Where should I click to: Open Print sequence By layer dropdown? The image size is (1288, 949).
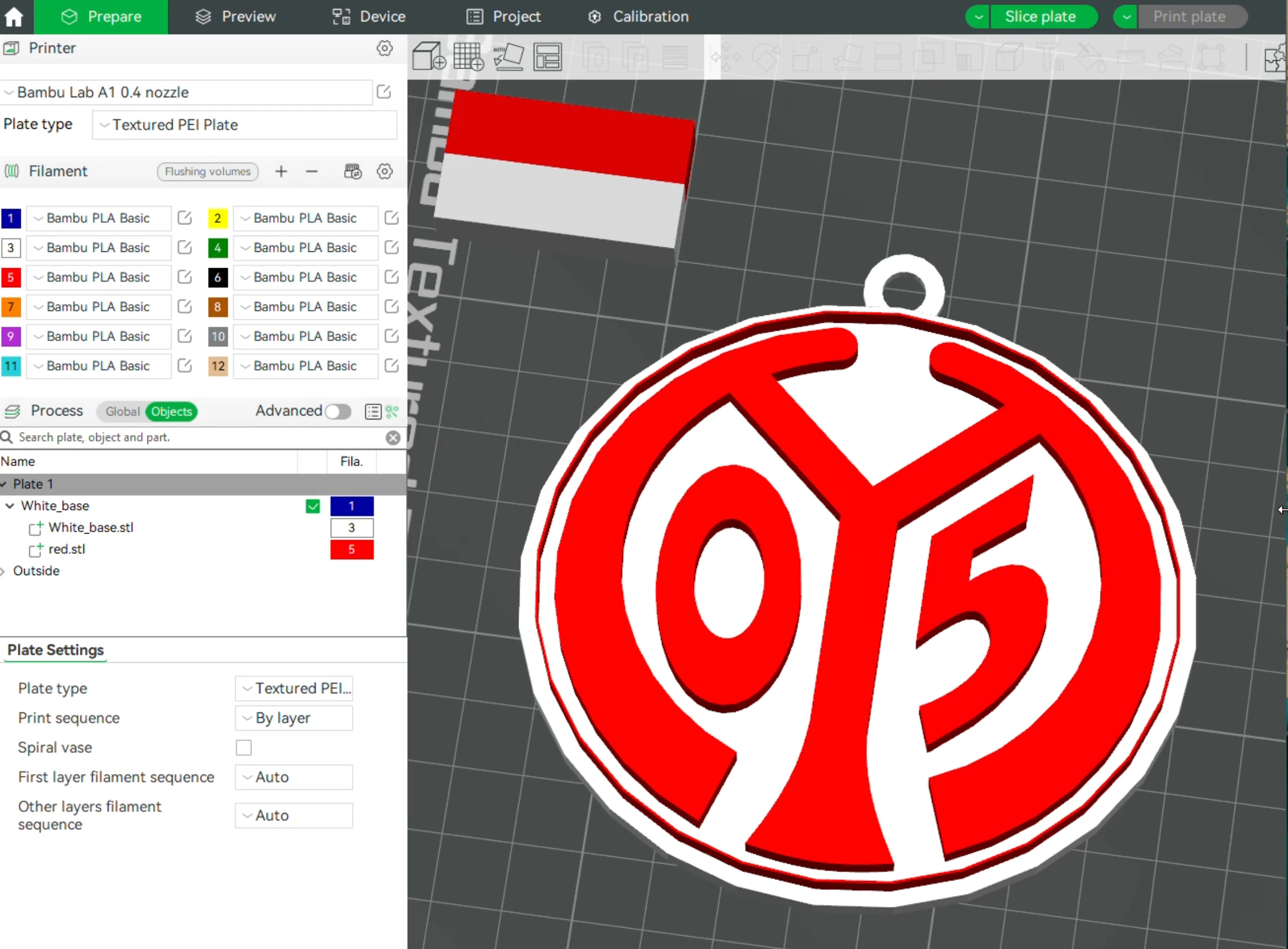294,718
